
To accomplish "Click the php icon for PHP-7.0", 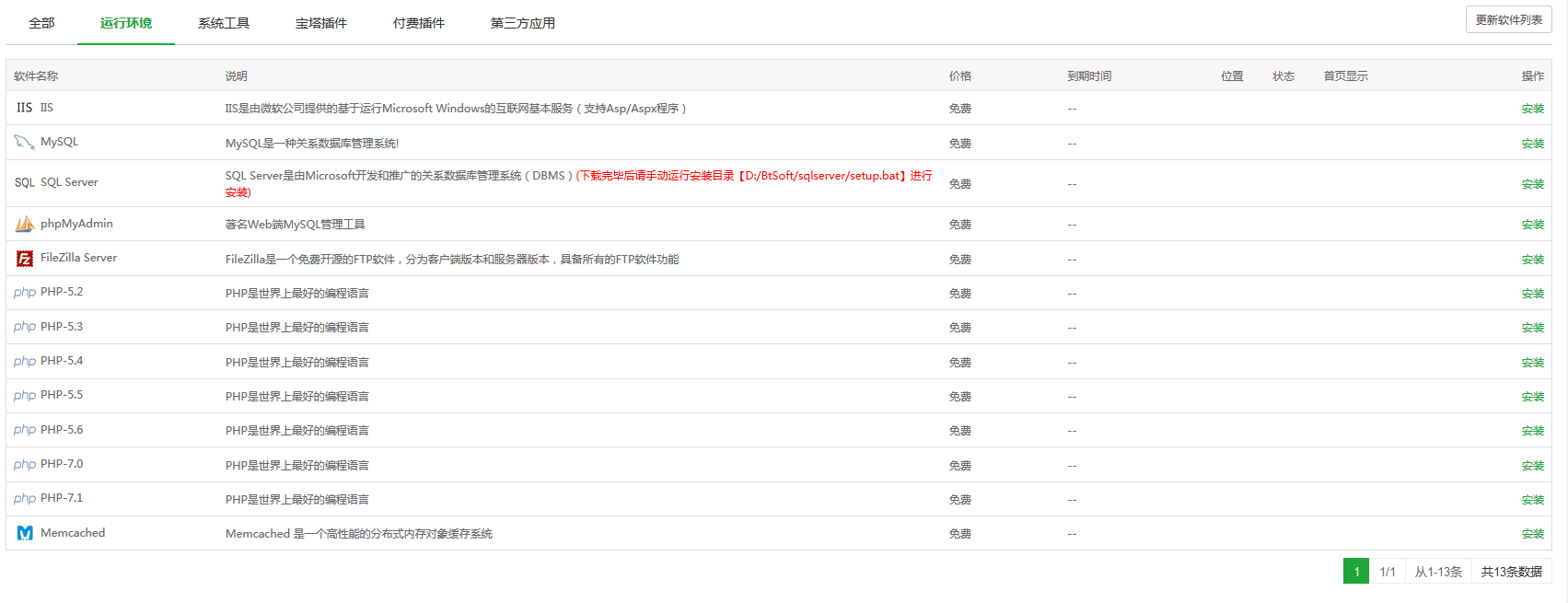I will [x=25, y=465].
